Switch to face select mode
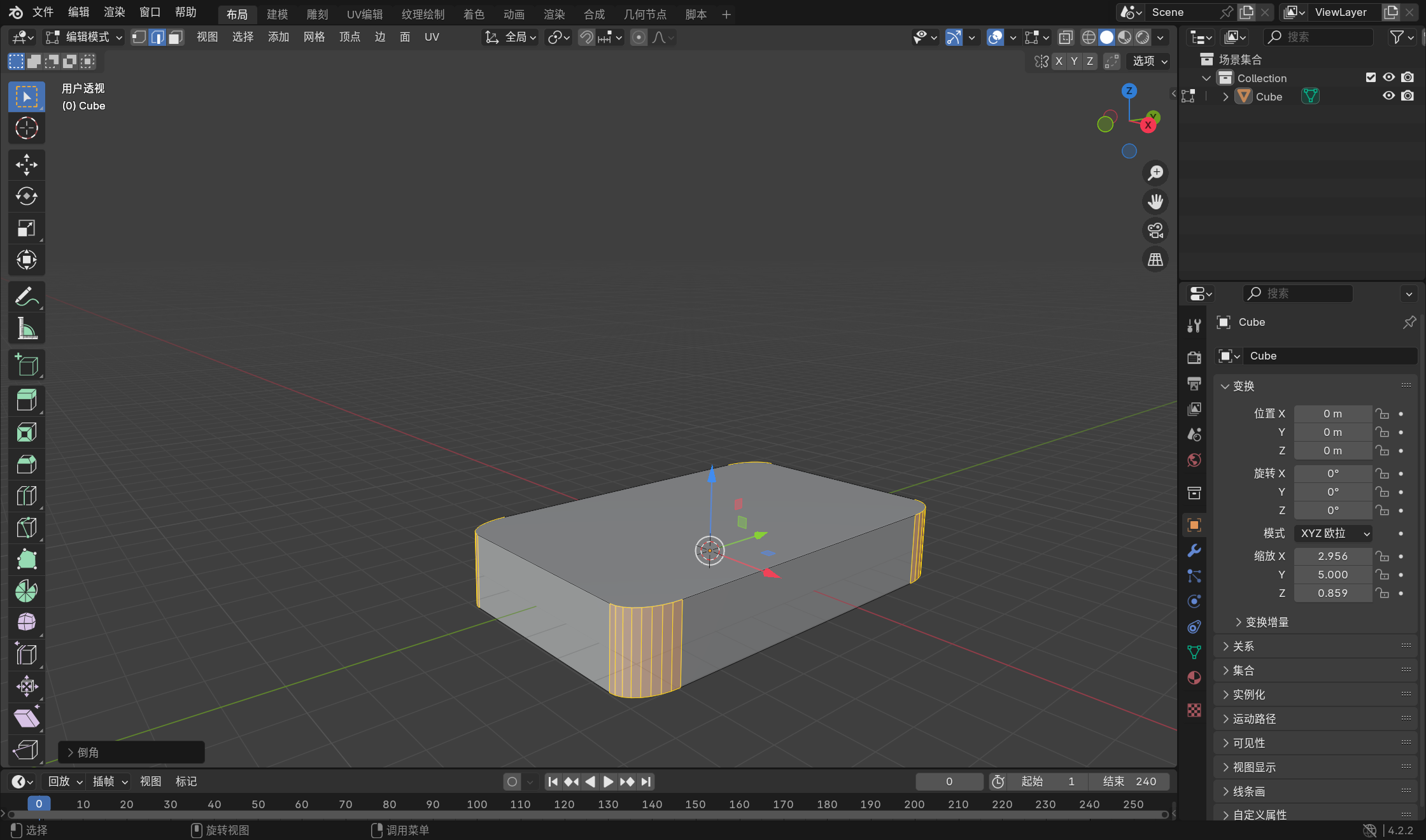The width and height of the screenshot is (1426, 840). [x=176, y=38]
